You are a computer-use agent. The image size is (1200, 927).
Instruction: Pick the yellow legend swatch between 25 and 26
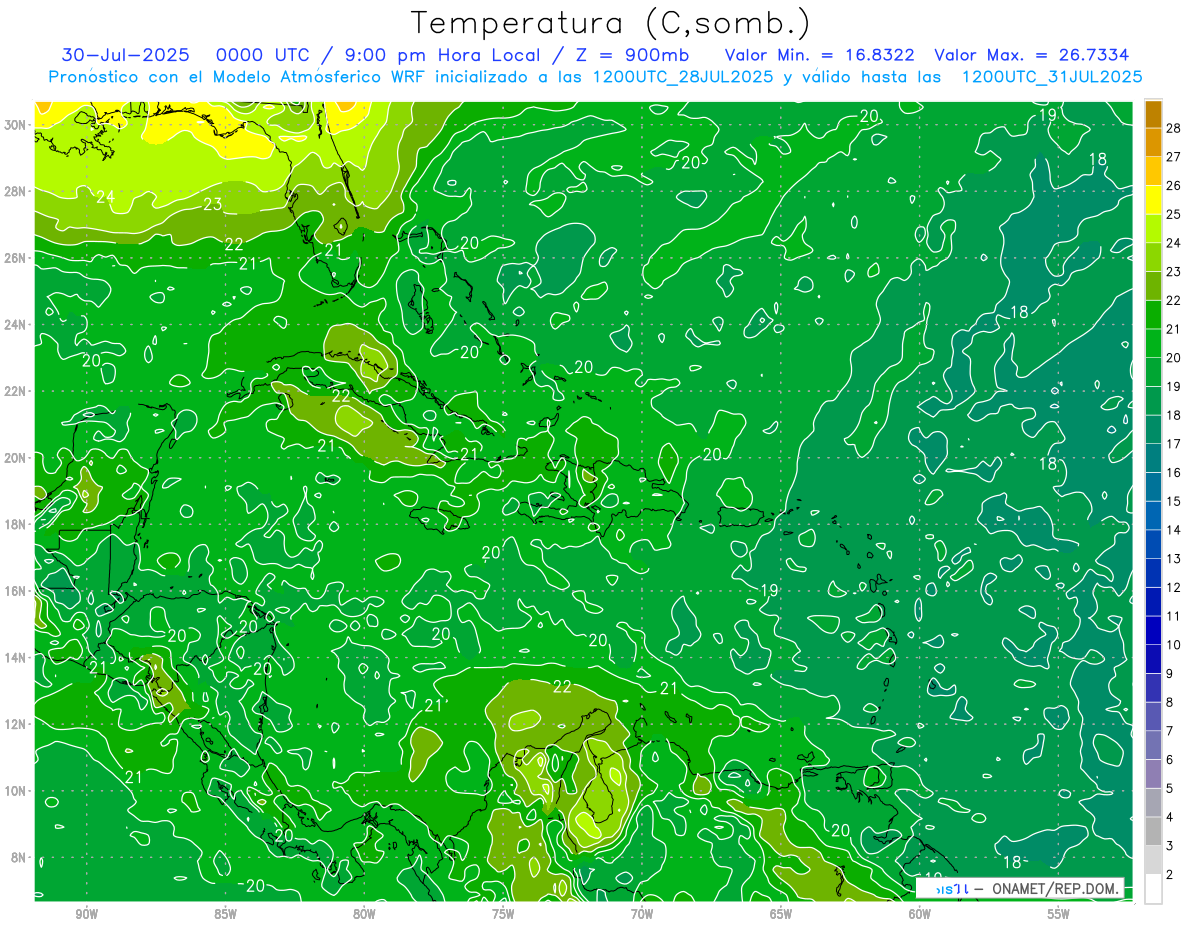tap(1153, 200)
